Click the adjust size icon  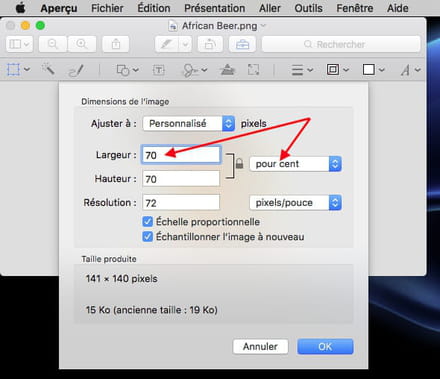coord(253,70)
